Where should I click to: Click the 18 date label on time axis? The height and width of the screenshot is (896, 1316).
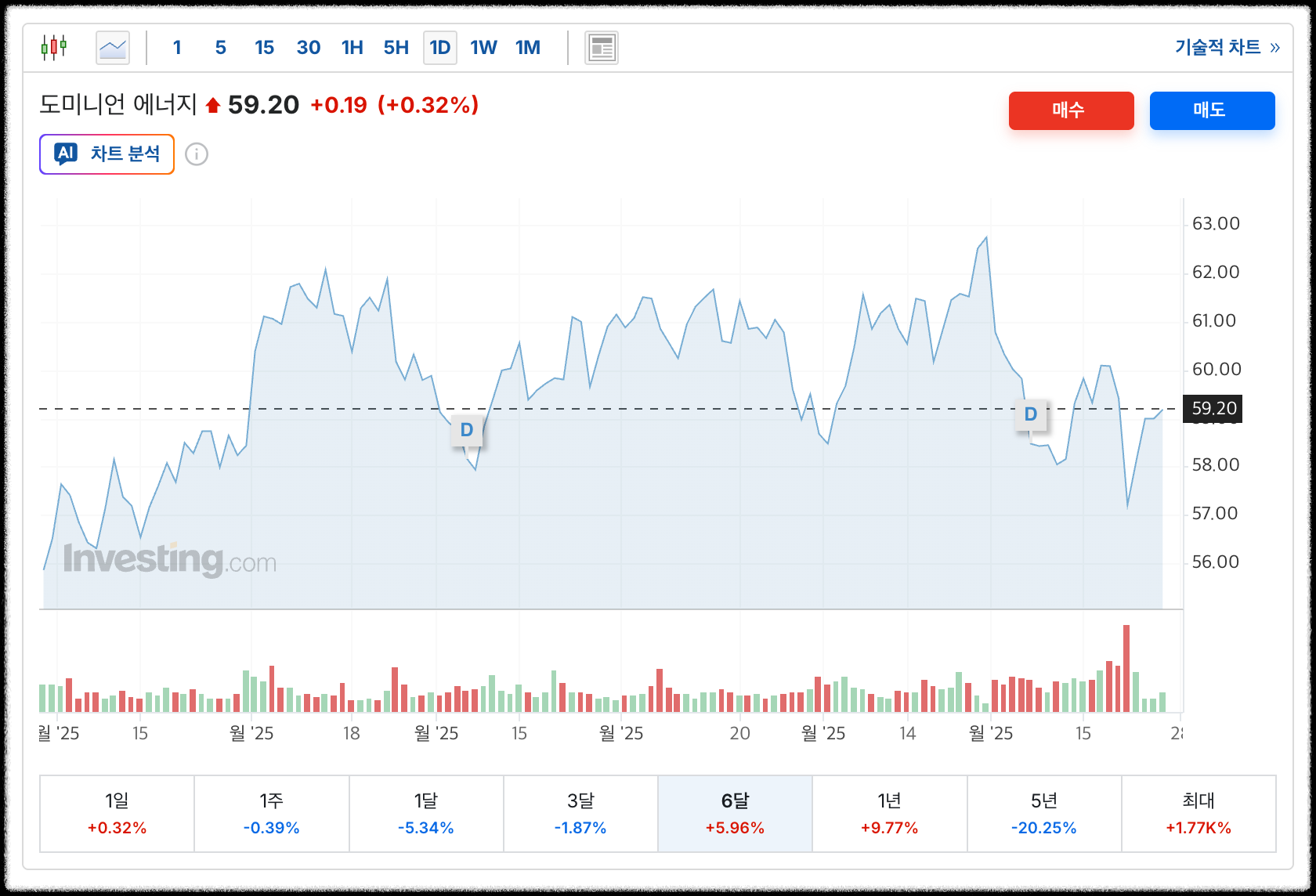click(351, 734)
